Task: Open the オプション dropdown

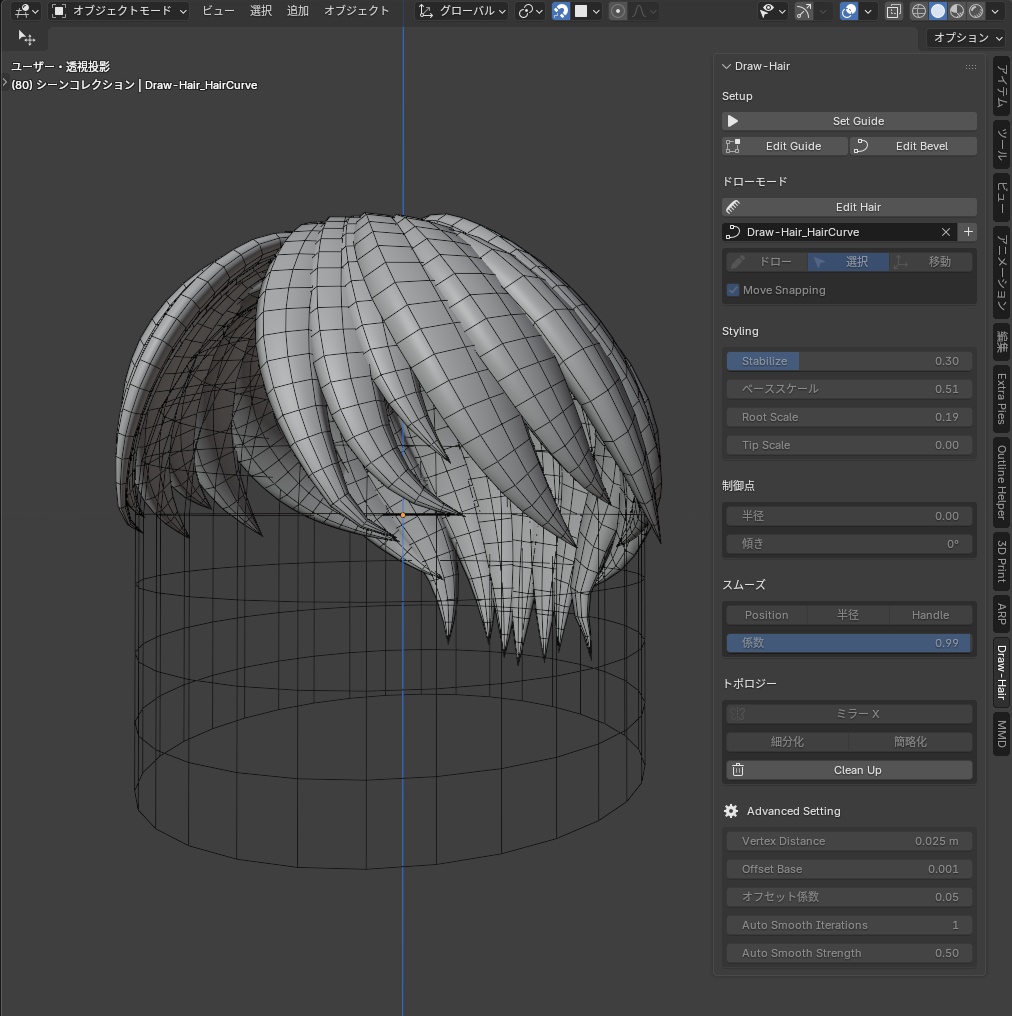Action: (x=967, y=38)
